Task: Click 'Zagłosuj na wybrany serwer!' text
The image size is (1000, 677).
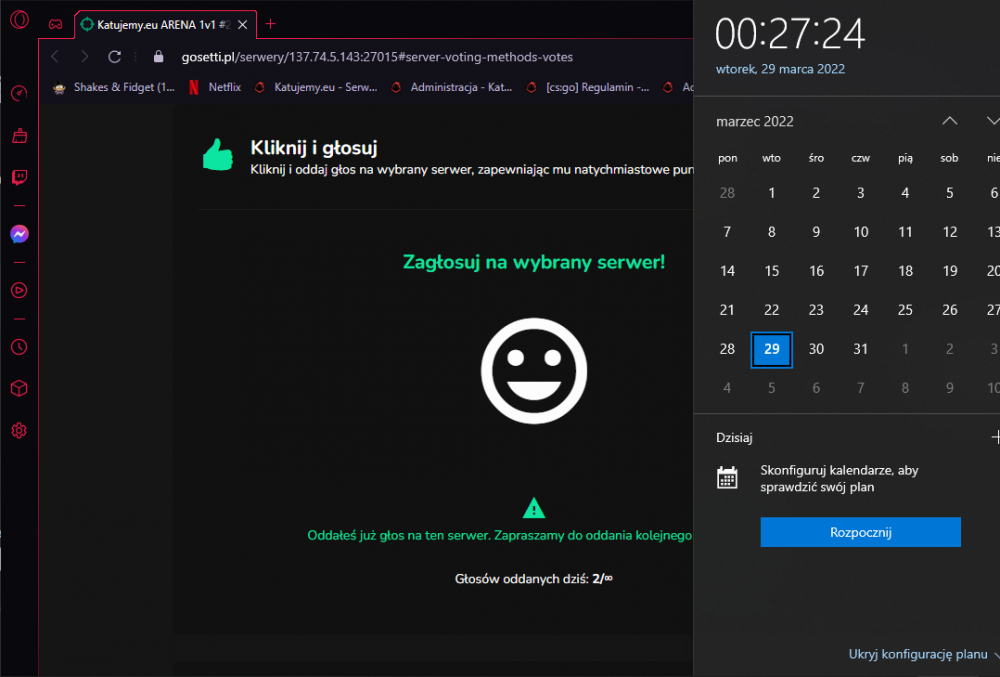Action: (x=534, y=262)
